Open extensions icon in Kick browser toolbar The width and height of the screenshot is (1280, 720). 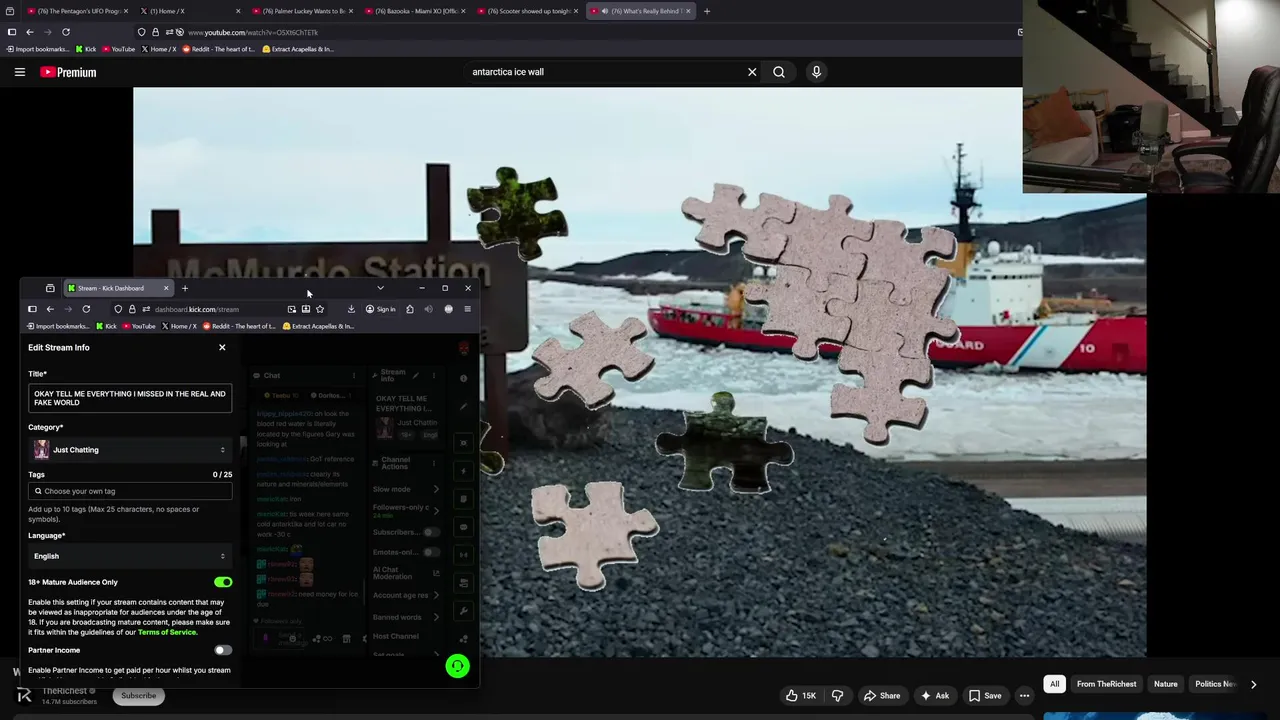409,309
